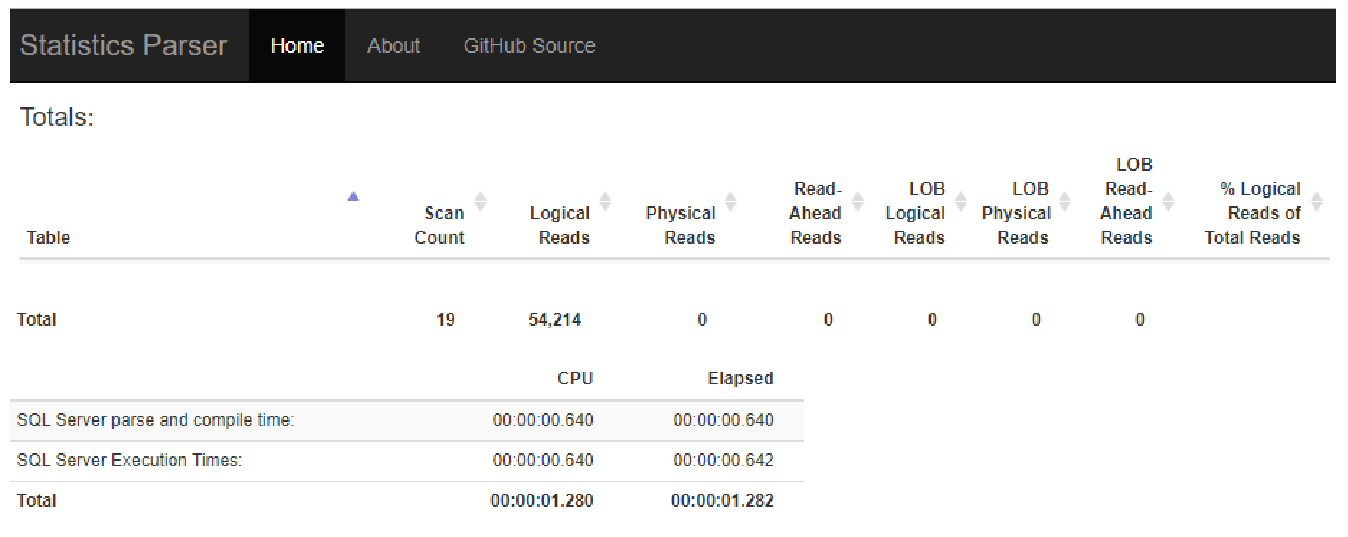Click the Read-Ahead Reads sort arrows icon

[x=857, y=201]
